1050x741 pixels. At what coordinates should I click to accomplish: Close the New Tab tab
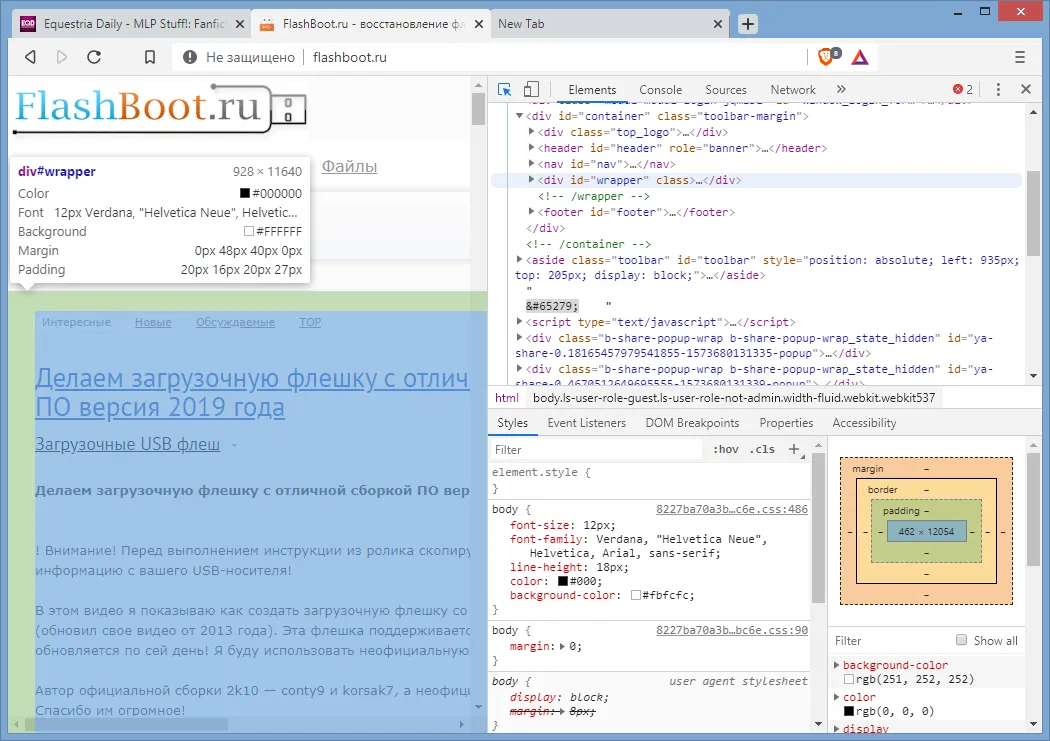[x=717, y=24]
